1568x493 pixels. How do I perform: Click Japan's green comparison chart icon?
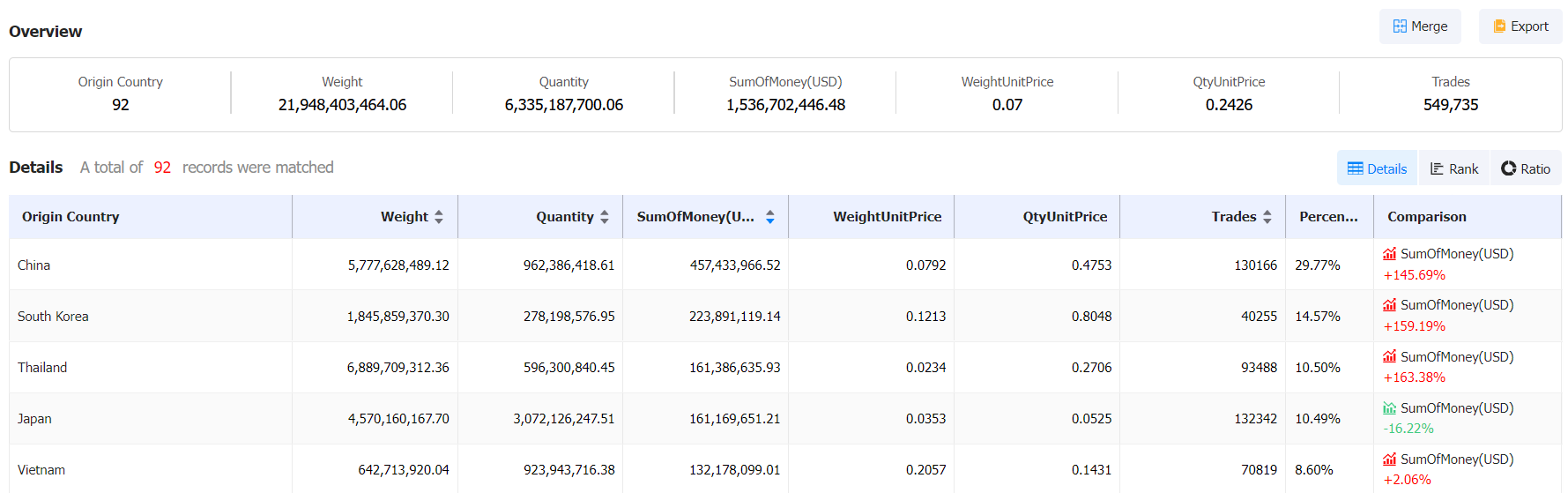[x=1390, y=408]
